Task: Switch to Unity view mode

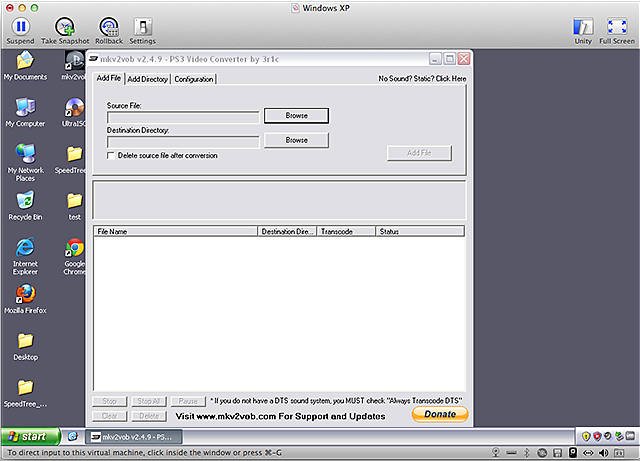Action: pyautogui.click(x=583, y=31)
